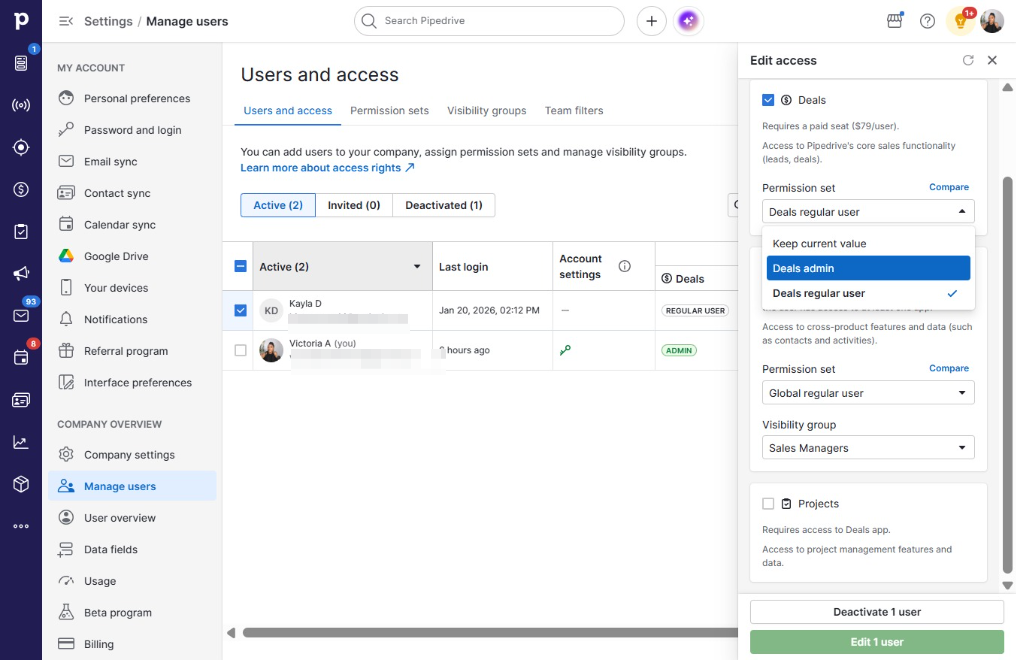Open the Pulse broadcast icon in sidebar
This screenshot has height=660, width=1016.
(21, 105)
